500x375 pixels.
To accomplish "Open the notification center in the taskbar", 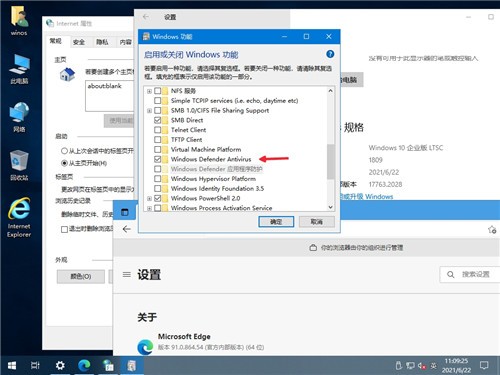I will (484, 366).
